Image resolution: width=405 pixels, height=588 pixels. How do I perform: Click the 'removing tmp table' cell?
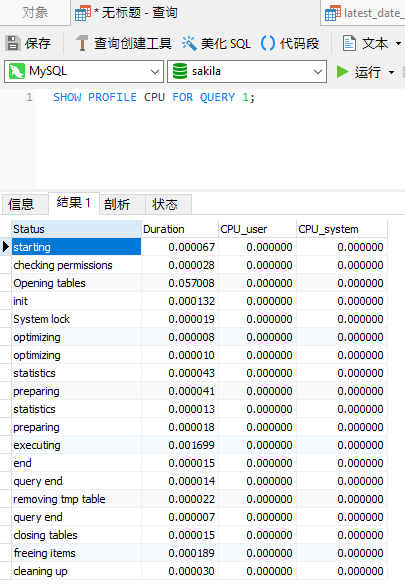(x=76, y=499)
